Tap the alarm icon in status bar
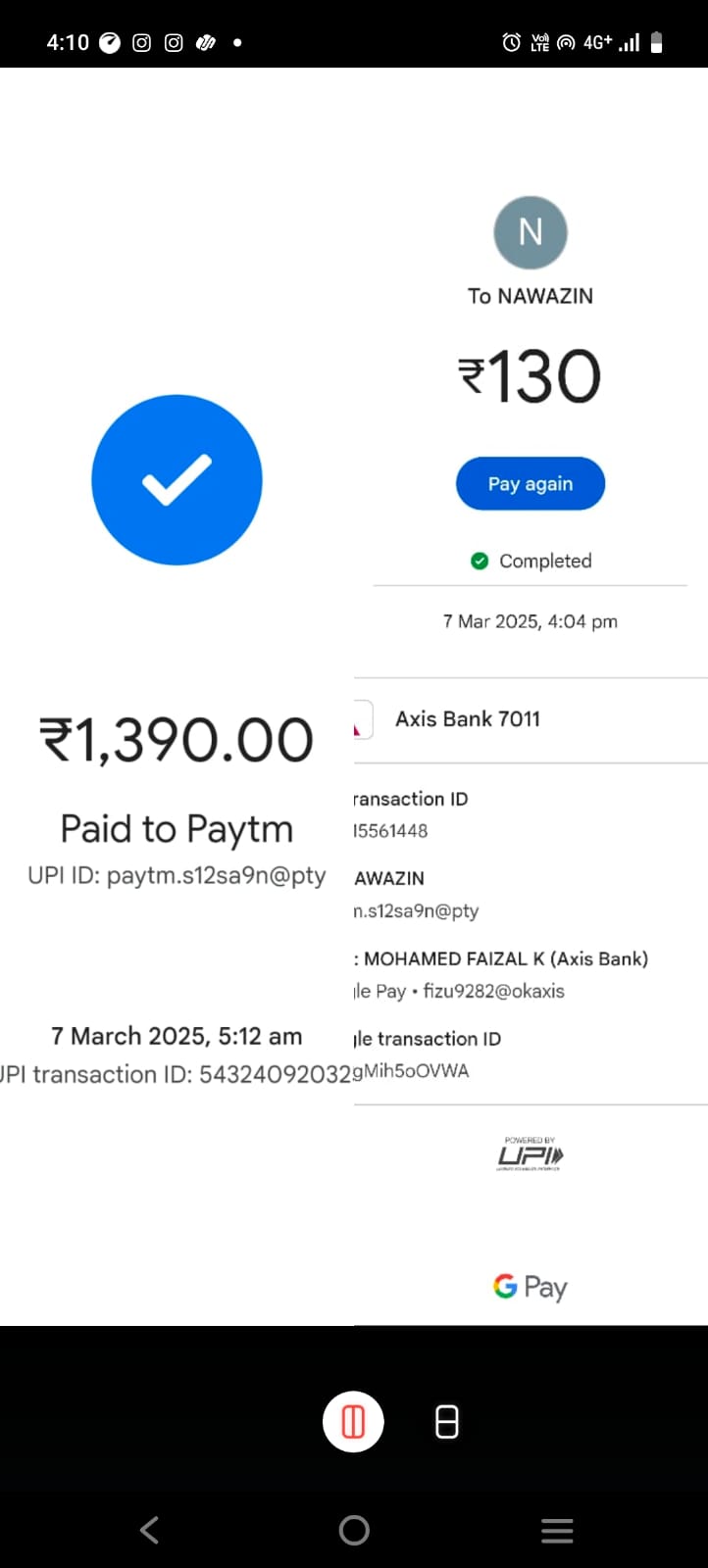Image resolution: width=708 pixels, height=1568 pixels. (511, 42)
